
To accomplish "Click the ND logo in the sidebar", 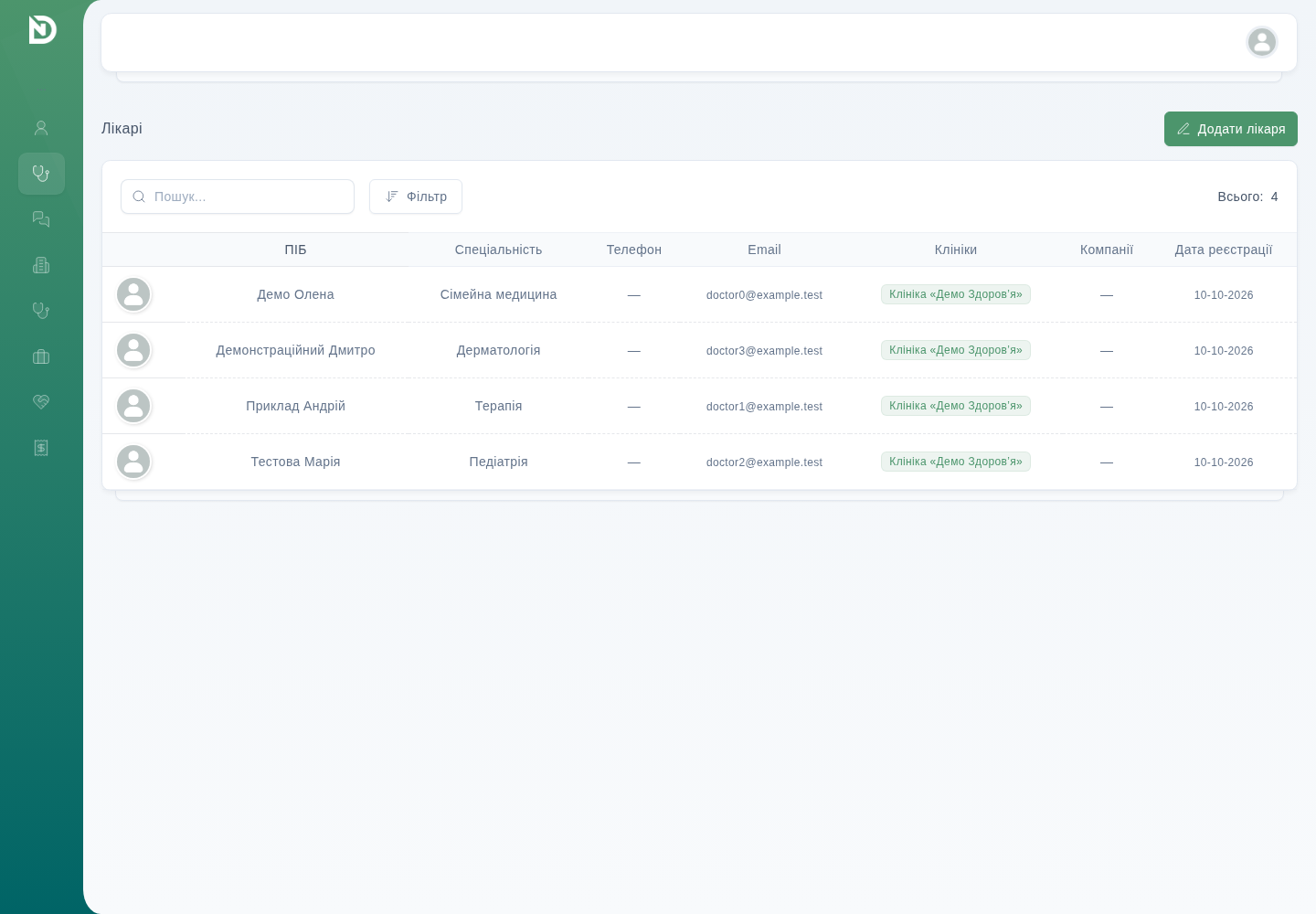I will pos(42,29).
